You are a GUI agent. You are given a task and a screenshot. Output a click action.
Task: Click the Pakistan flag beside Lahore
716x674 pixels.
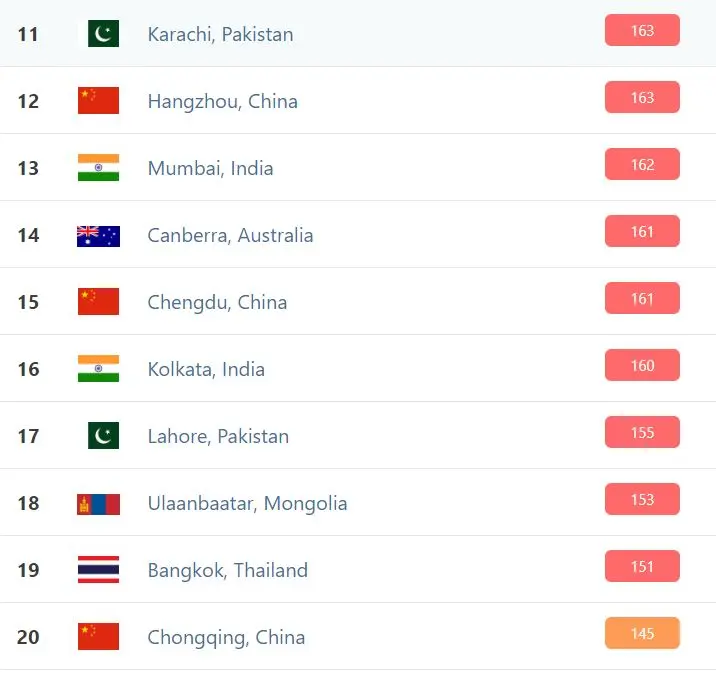pos(99,435)
